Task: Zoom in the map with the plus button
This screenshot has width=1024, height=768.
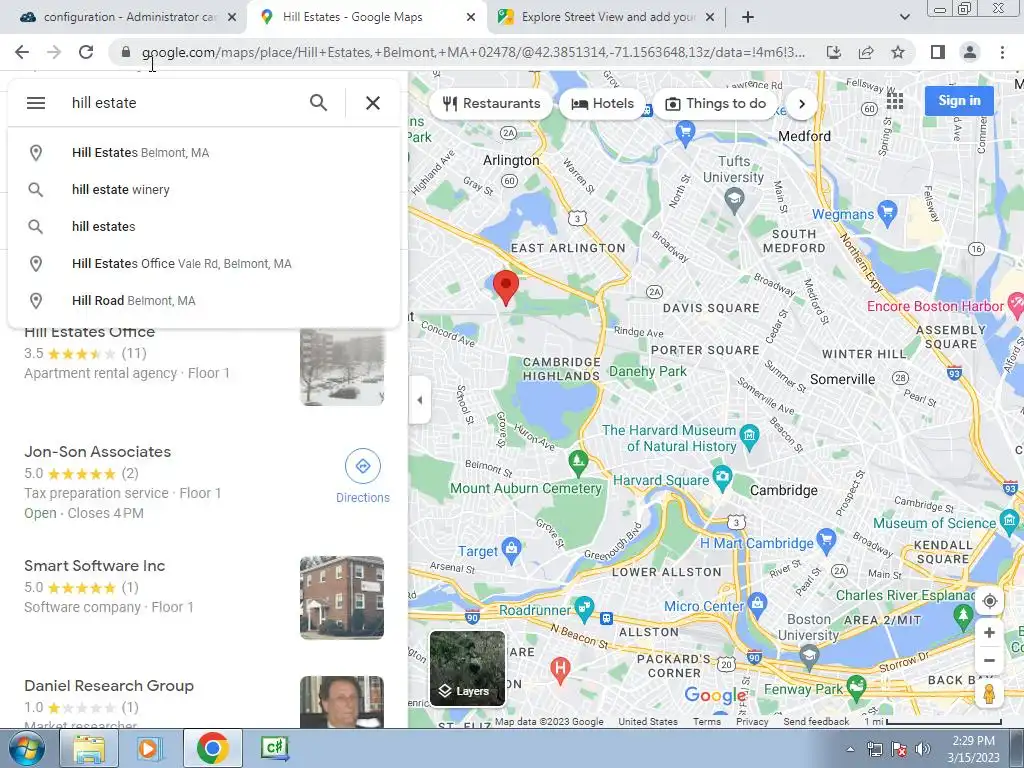Action: (x=989, y=632)
